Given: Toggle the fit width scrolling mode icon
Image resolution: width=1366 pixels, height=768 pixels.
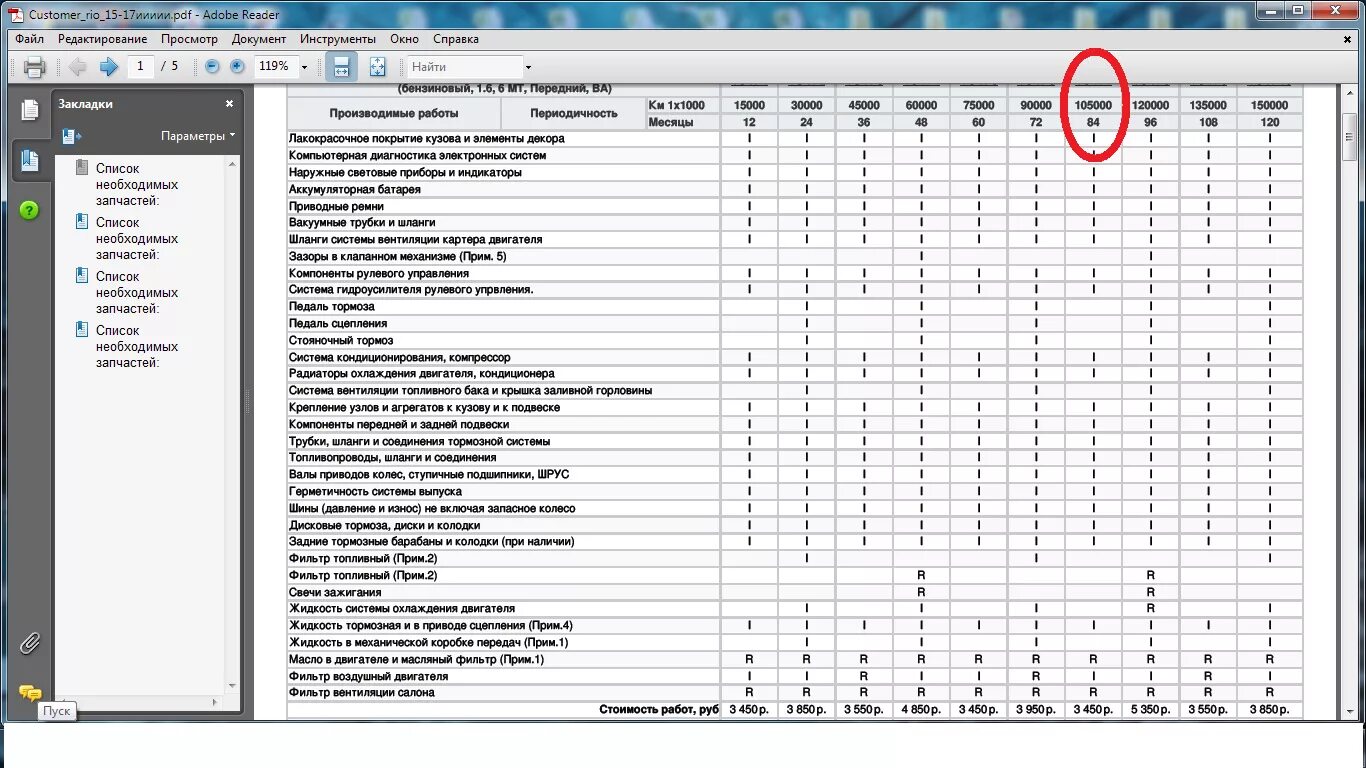Looking at the screenshot, I should [x=341, y=67].
